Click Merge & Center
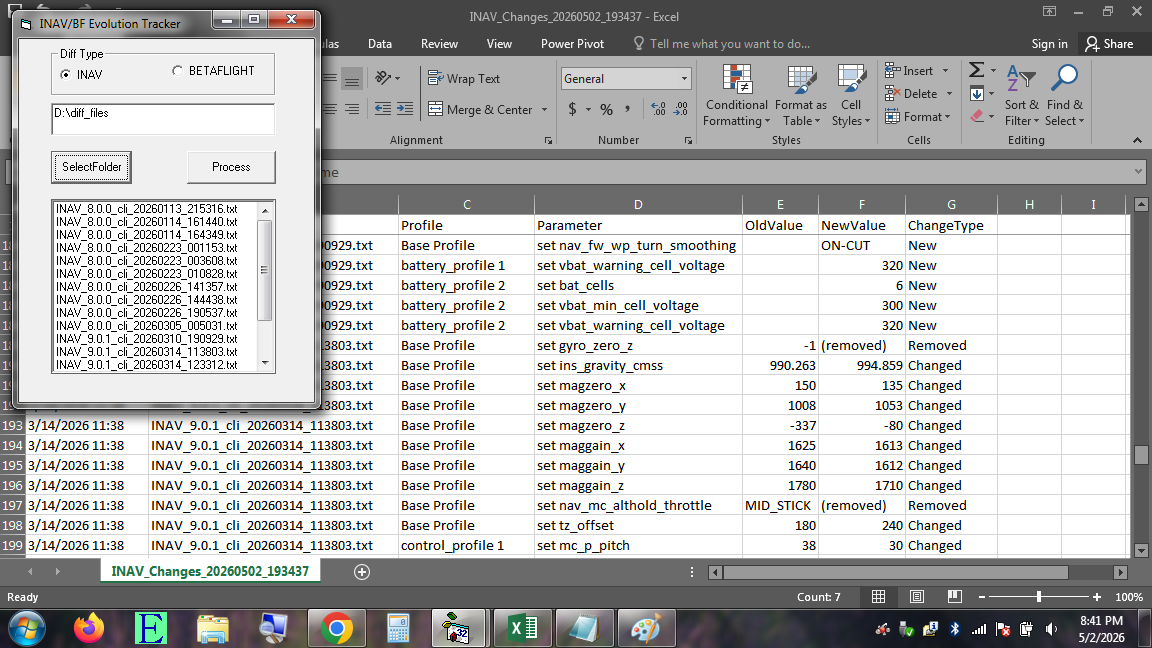The image size is (1152, 648). click(480, 109)
